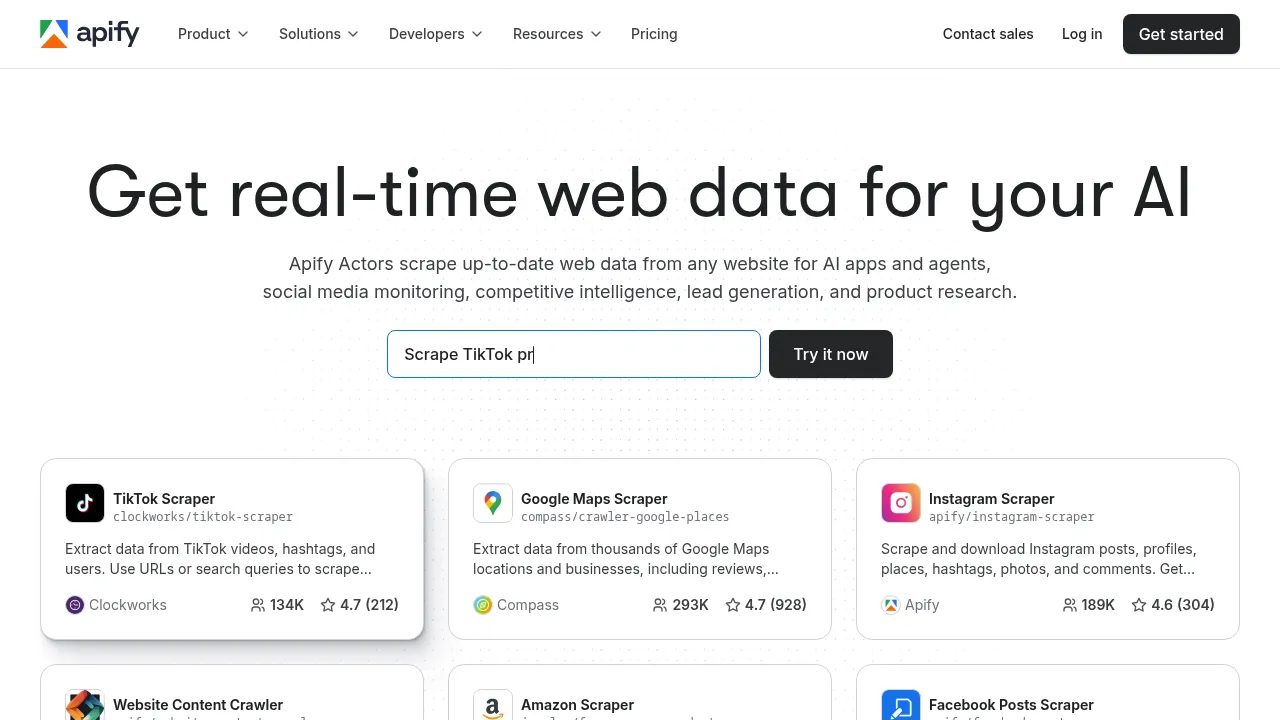Screen dimensions: 1280x720
Task: Open the Developers menu
Action: (435, 34)
